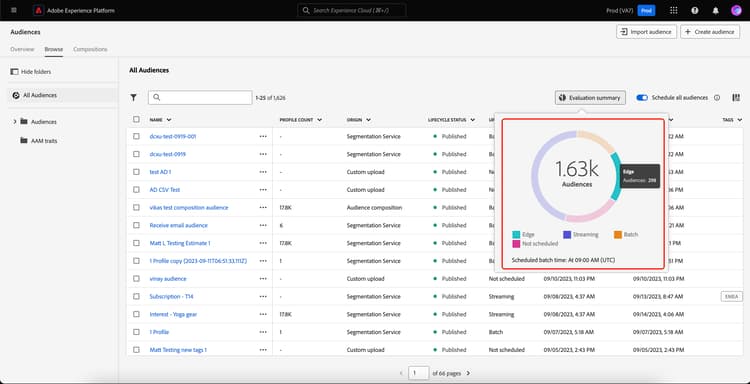This screenshot has width=750, height=384.
Task: Click the Edge legend color swatch
Action: tap(516, 234)
